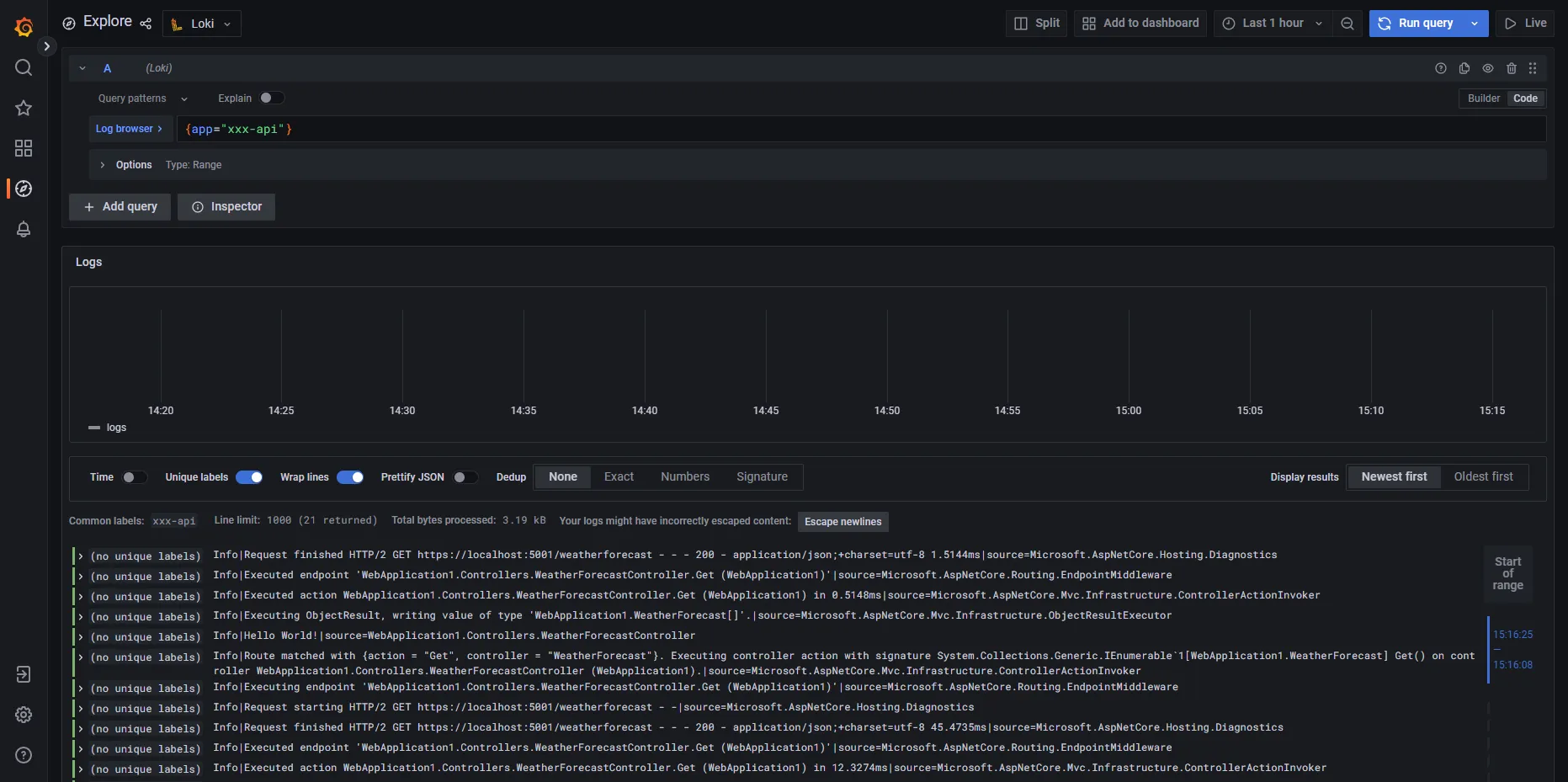The width and height of the screenshot is (1568, 782).
Task: Turn off the Wrap lines switch
Action: pyautogui.click(x=350, y=477)
